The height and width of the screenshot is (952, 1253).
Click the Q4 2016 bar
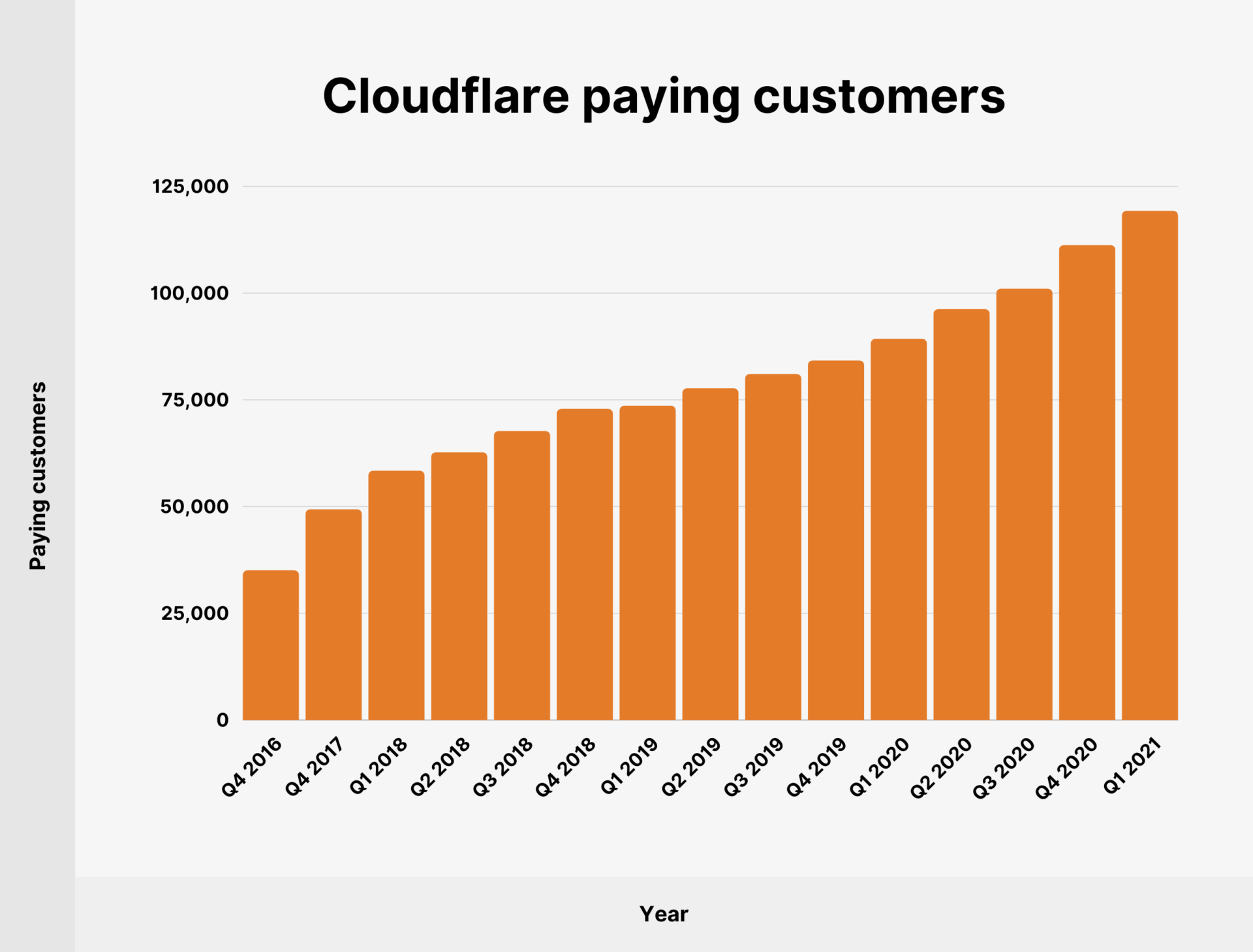271,646
